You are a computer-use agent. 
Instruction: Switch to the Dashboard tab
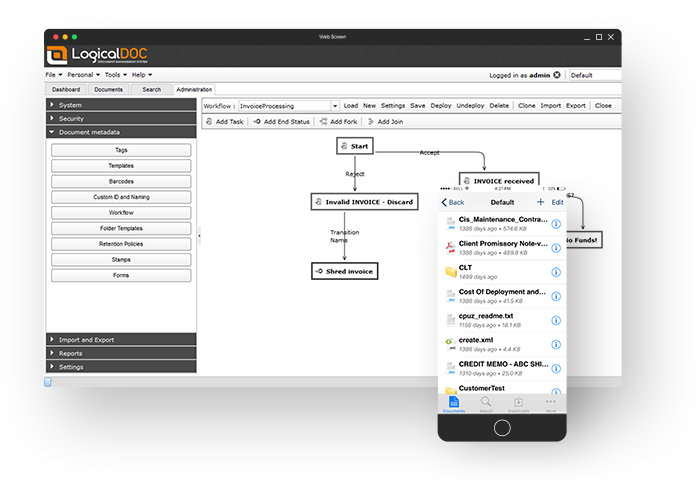click(66, 89)
